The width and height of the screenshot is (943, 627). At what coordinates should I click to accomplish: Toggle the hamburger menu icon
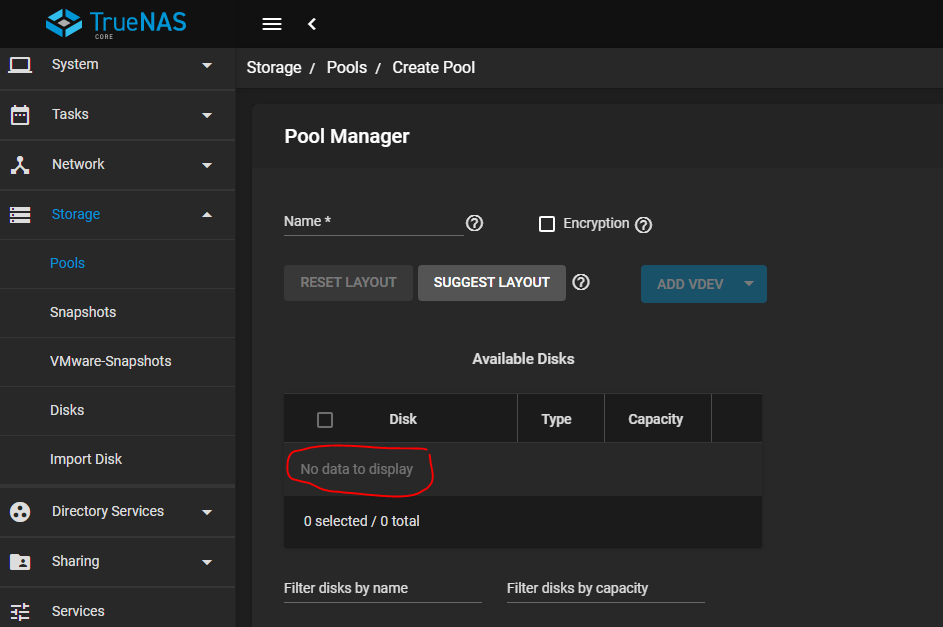(x=271, y=24)
